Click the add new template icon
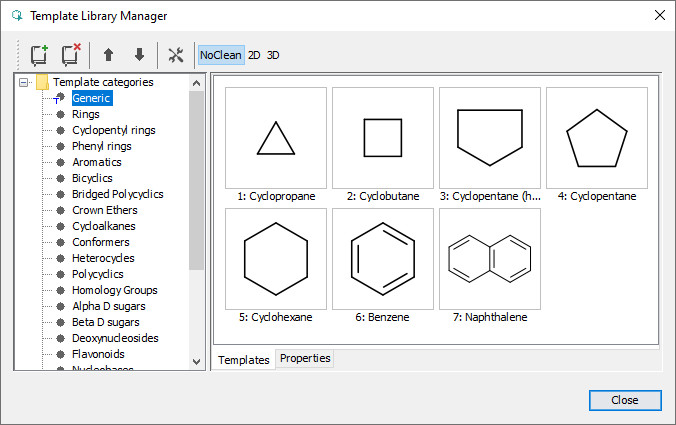This screenshot has height=425, width=676. (x=39, y=55)
